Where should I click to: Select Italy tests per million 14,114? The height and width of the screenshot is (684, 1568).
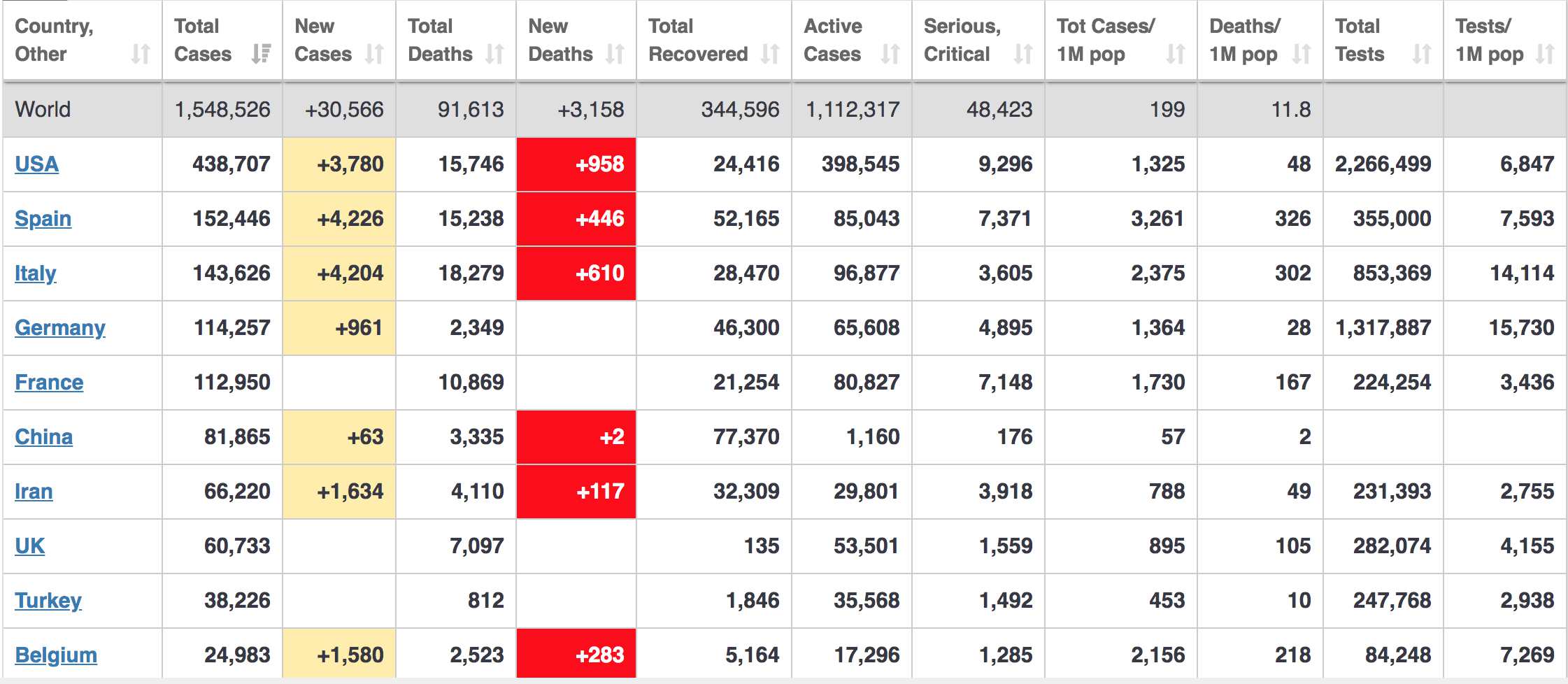pos(1522,273)
